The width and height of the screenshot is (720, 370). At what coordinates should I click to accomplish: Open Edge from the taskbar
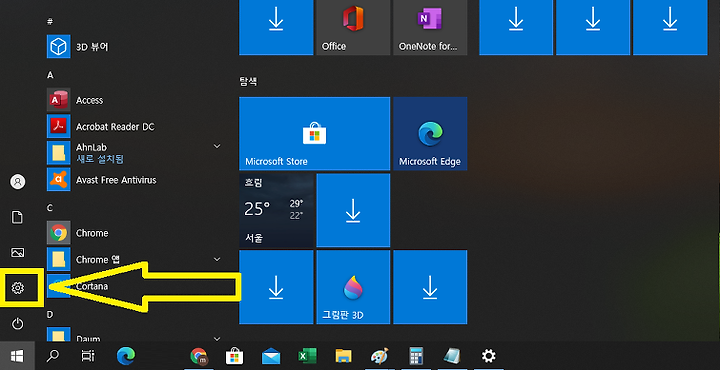point(126,356)
